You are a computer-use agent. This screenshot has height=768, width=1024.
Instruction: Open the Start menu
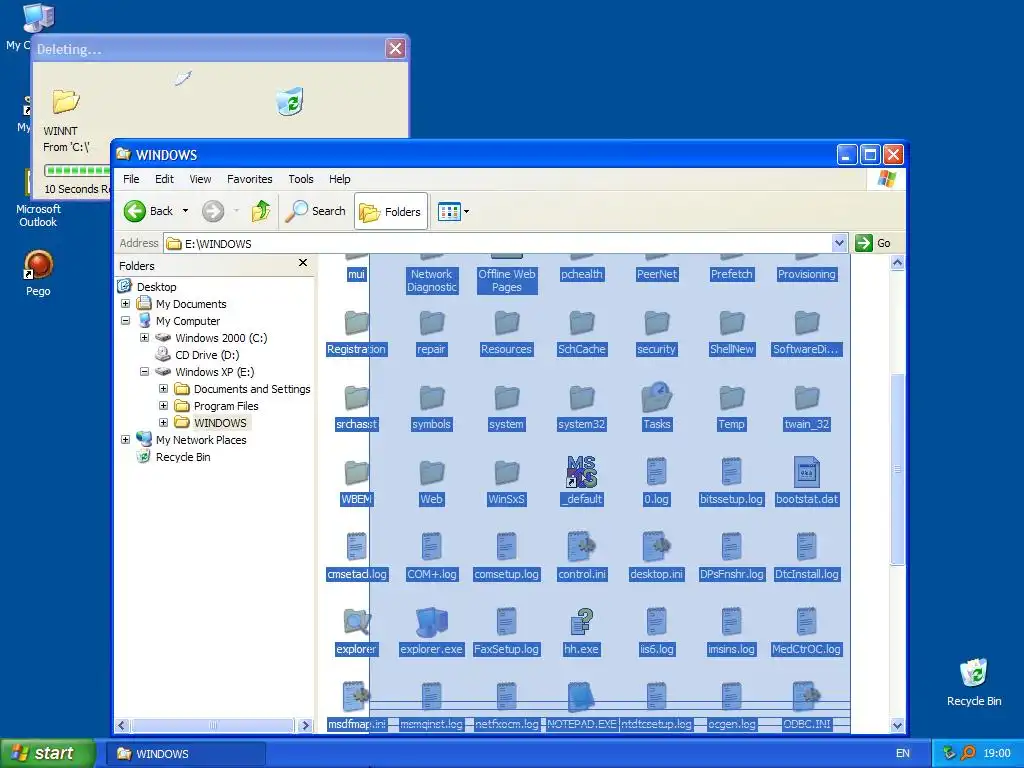tap(47, 753)
